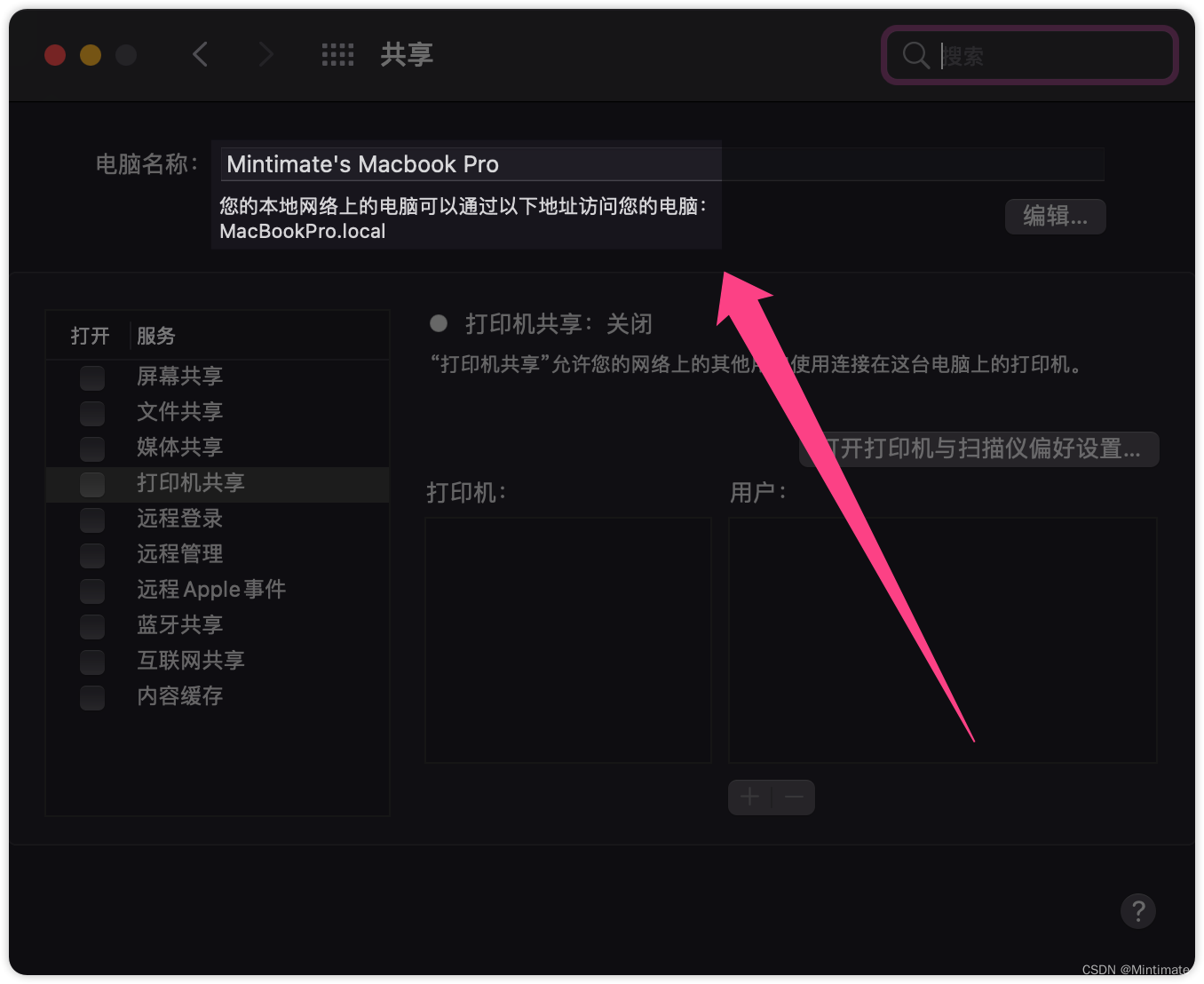Screen dimensions: 1204x984
Task: Enable the 内容缓存 checkbox
Action: [92, 697]
